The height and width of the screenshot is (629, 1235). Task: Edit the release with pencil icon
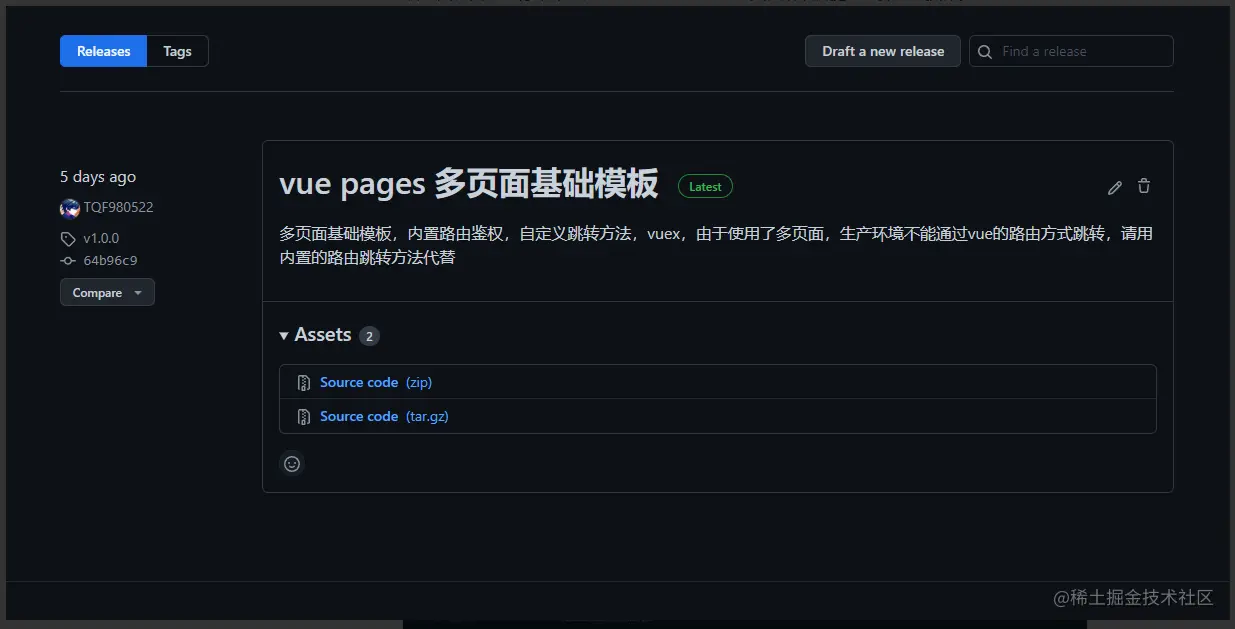pyautogui.click(x=1115, y=187)
